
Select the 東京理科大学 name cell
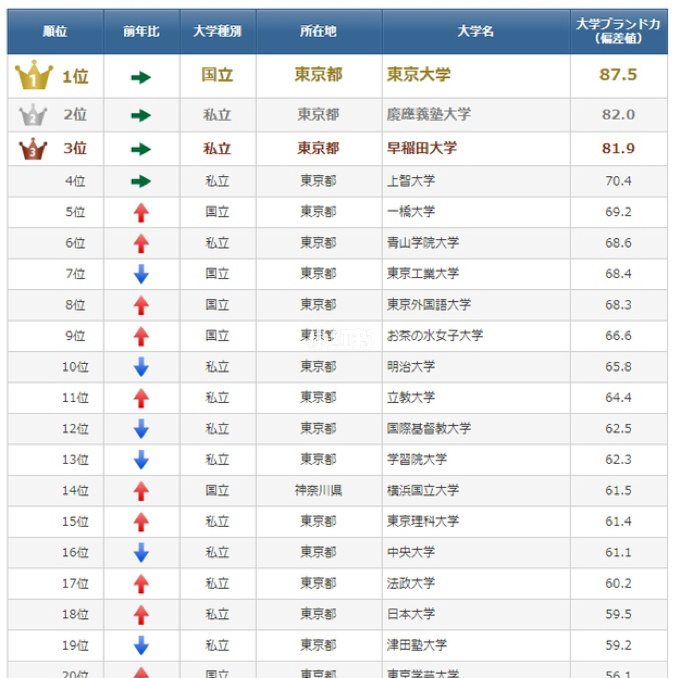pos(476,522)
